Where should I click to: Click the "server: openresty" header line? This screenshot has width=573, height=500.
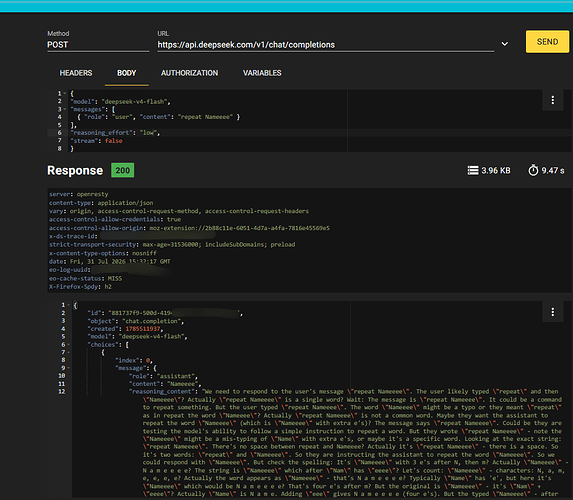[79, 194]
